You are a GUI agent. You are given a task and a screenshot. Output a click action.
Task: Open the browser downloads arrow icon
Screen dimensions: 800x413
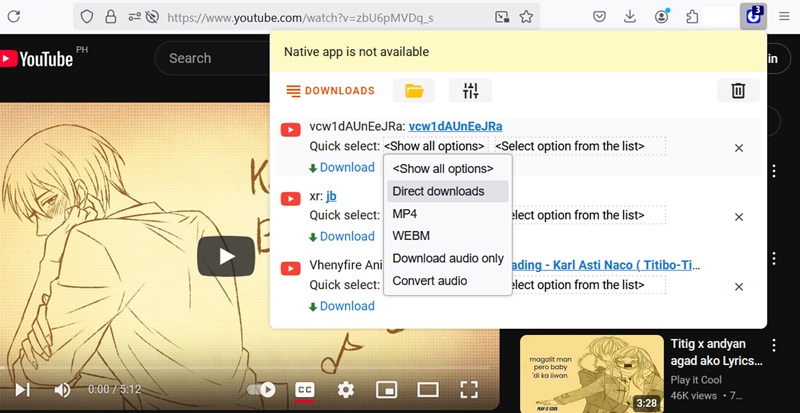click(630, 17)
